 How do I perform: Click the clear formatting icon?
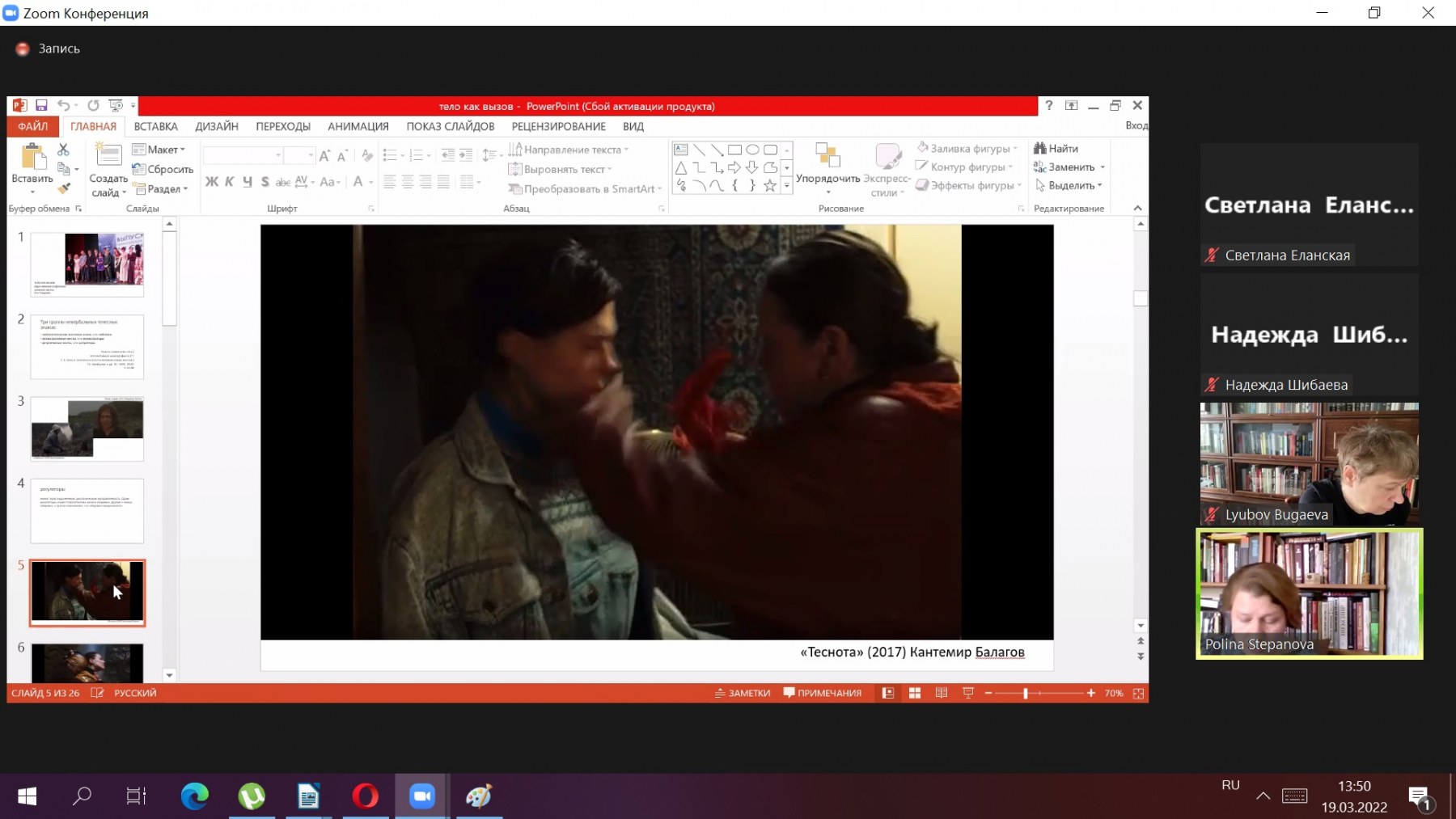click(367, 155)
